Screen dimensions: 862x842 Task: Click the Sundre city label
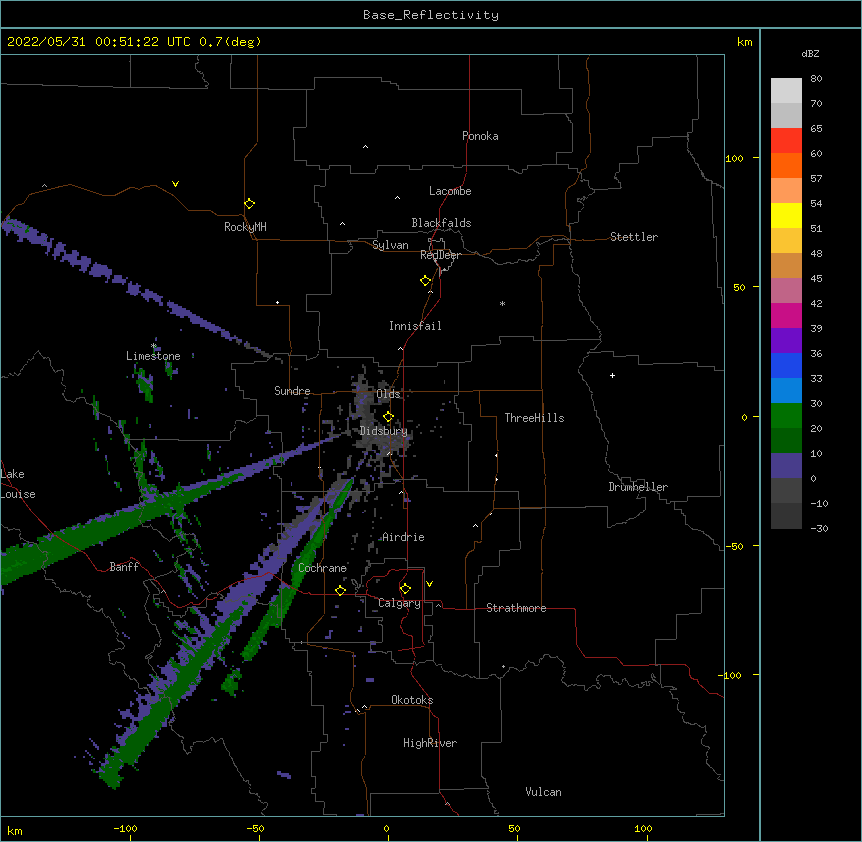click(x=292, y=391)
